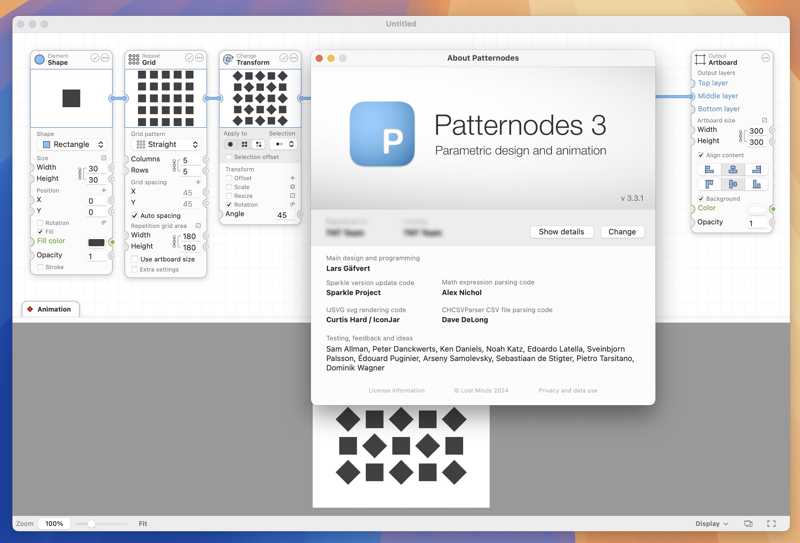
Task: Toggle Shape size link chain icon
Action: 80,174
